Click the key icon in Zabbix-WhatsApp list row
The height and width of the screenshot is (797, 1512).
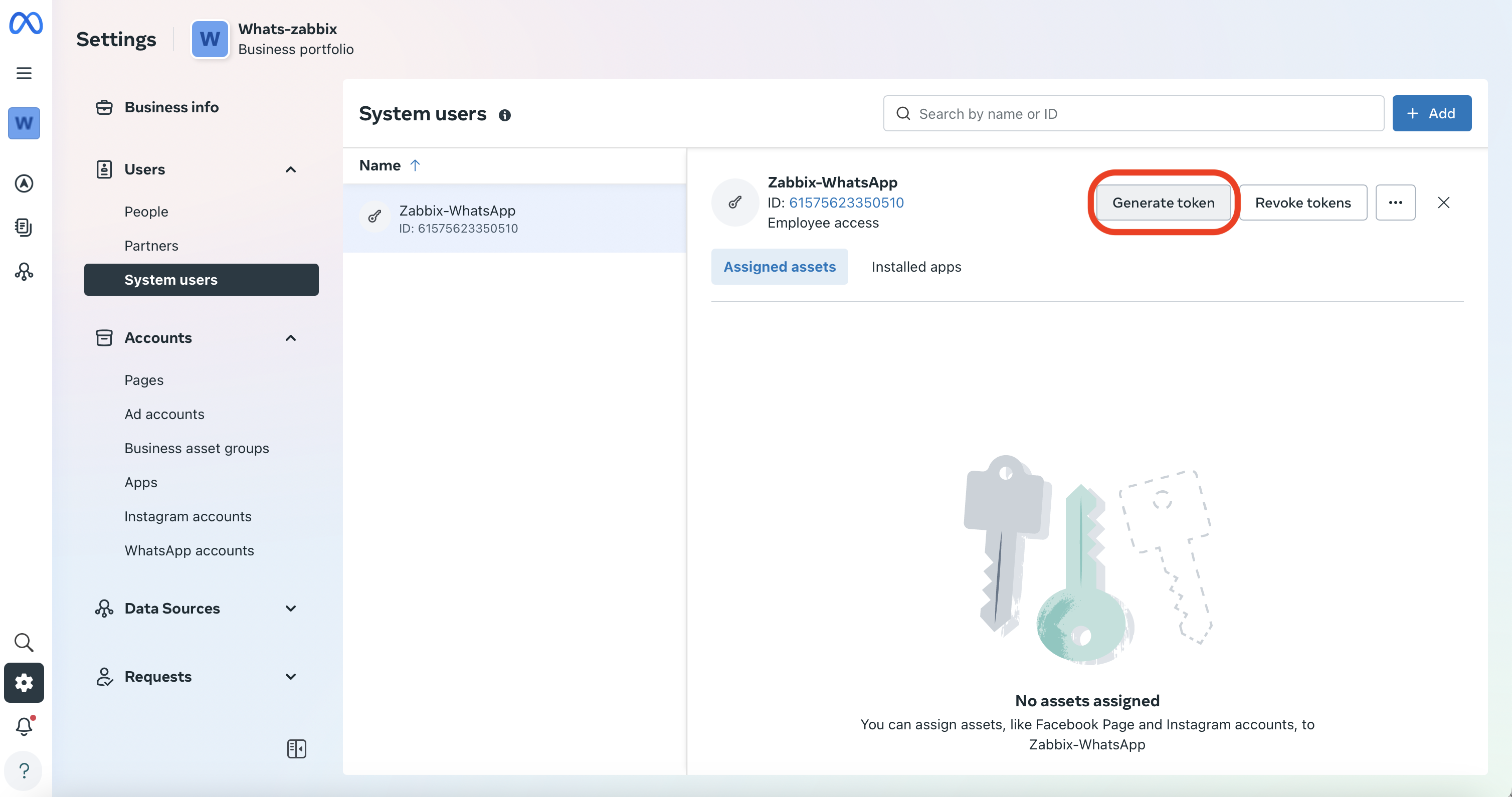pyautogui.click(x=375, y=218)
